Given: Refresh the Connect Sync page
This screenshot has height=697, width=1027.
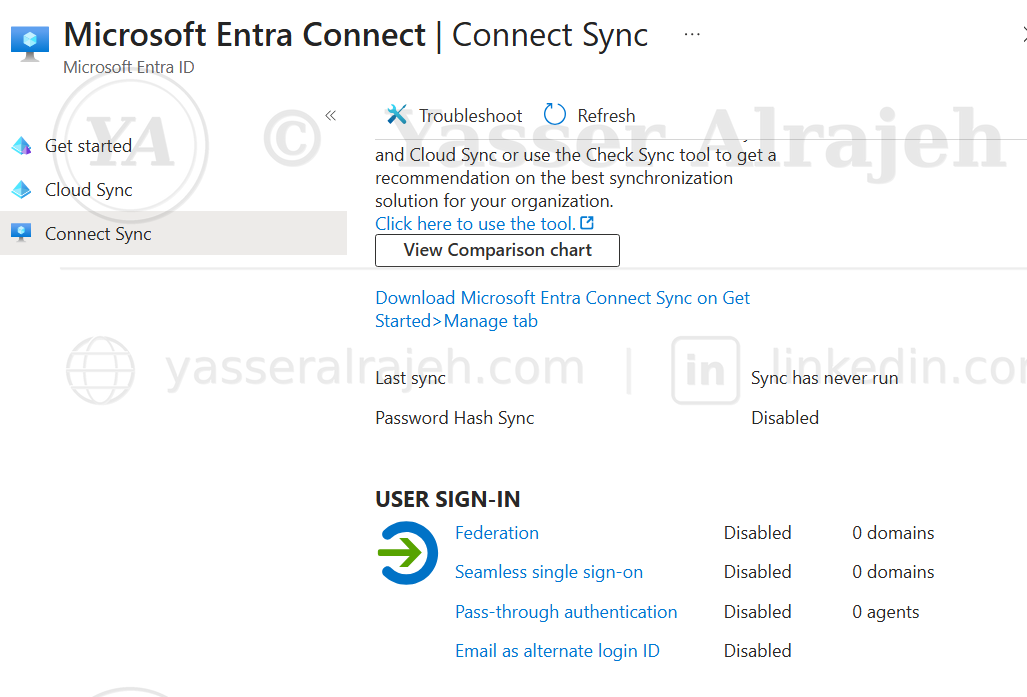Looking at the screenshot, I should click(589, 115).
